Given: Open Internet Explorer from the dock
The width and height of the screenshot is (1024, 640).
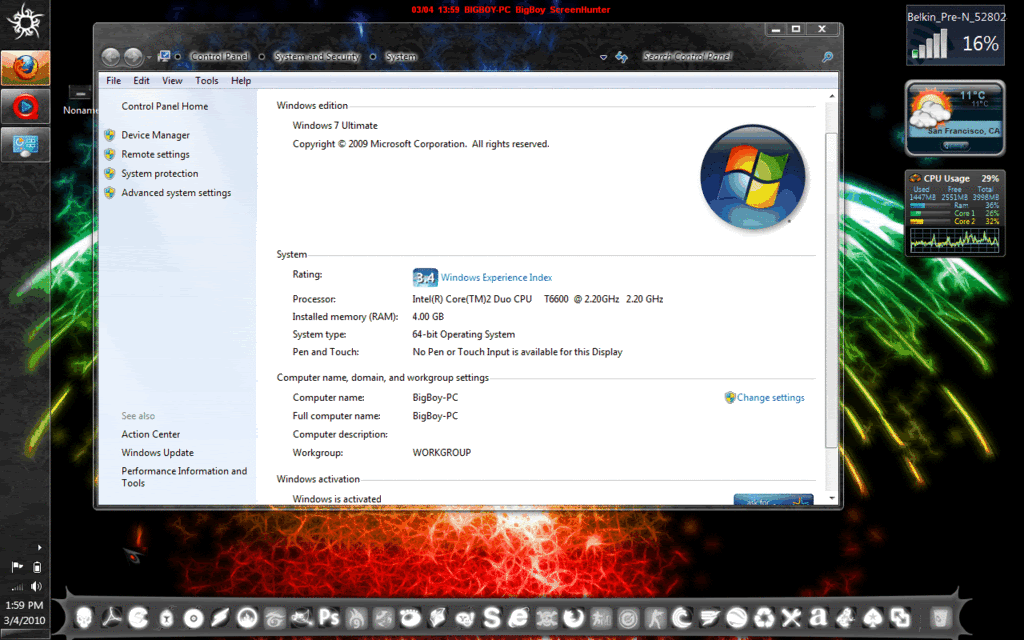Looking at the screenshot, I should coord(519,617).
